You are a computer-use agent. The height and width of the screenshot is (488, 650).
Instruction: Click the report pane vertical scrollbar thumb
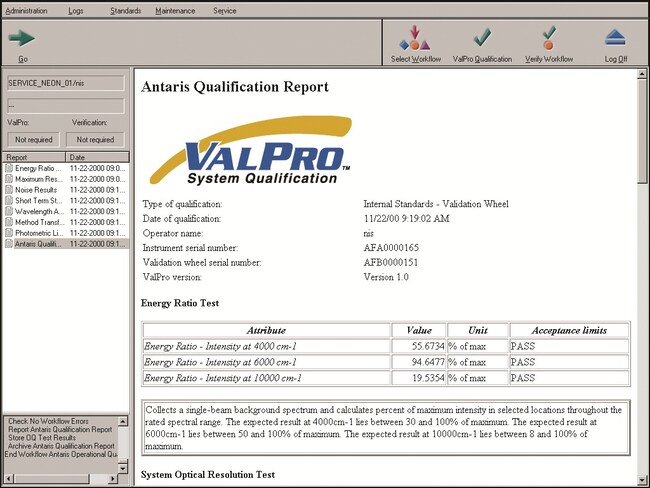(x=642, y=131)
